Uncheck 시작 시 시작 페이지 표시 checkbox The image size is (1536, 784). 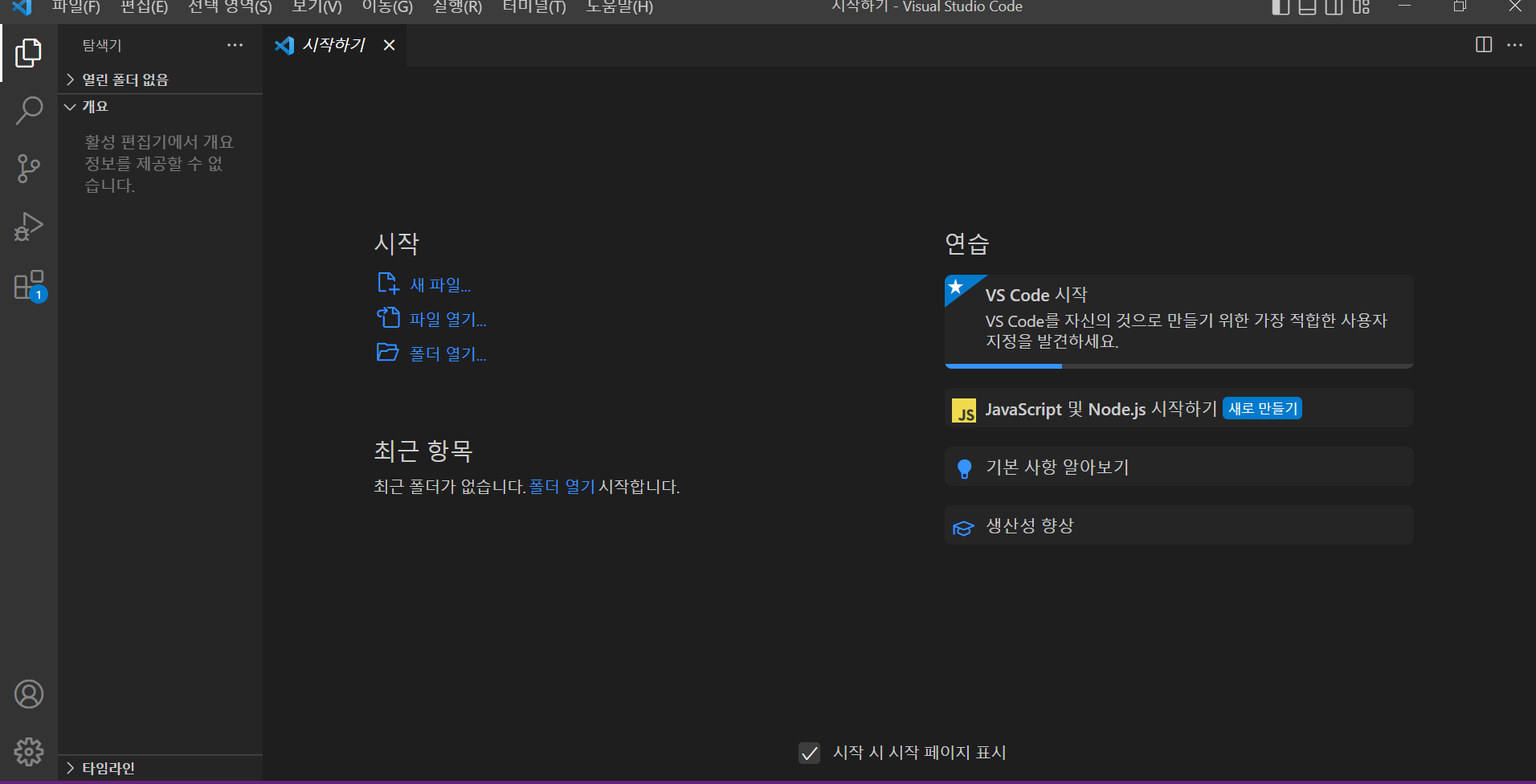(810, 753)
